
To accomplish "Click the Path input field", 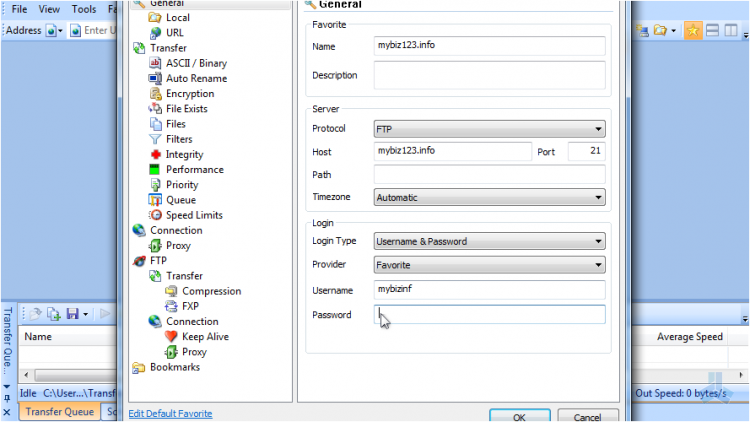I will [x=489, y=175].
